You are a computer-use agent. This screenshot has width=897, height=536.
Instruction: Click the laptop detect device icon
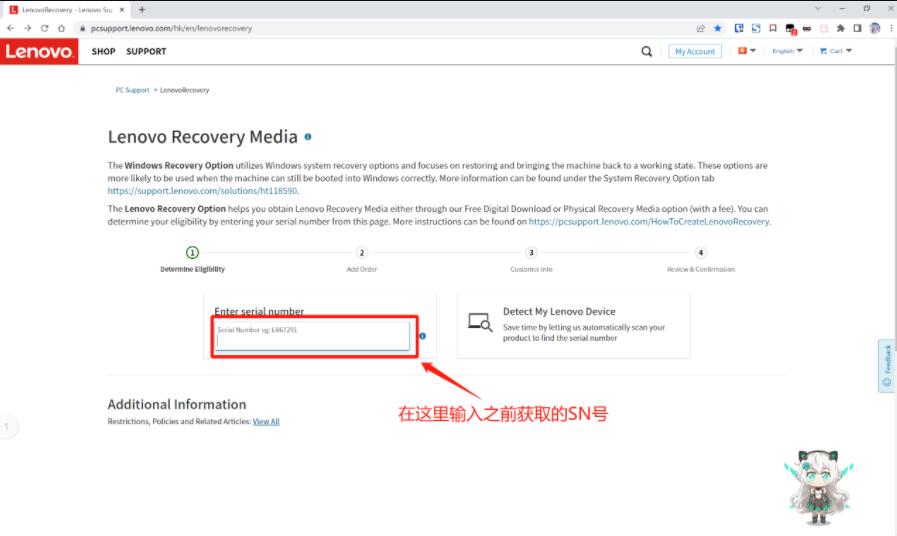(x=480, y=322)
